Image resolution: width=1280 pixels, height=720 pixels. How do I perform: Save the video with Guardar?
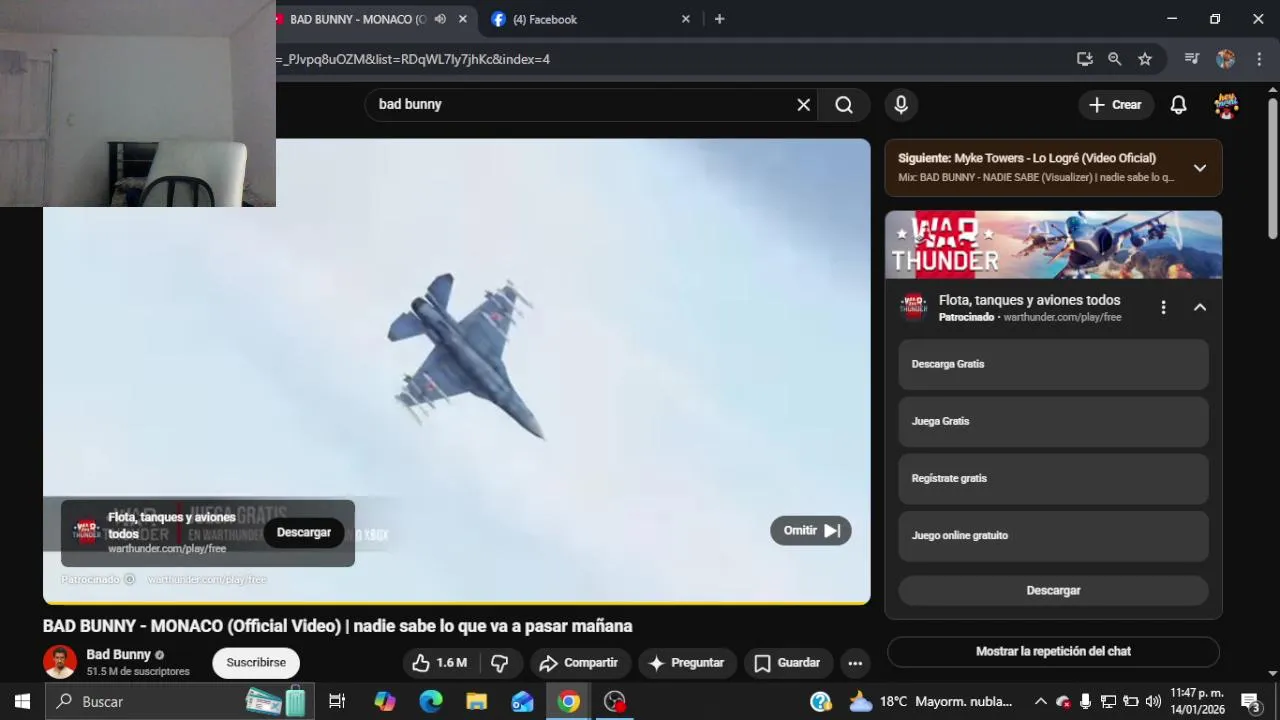point(787,663)
